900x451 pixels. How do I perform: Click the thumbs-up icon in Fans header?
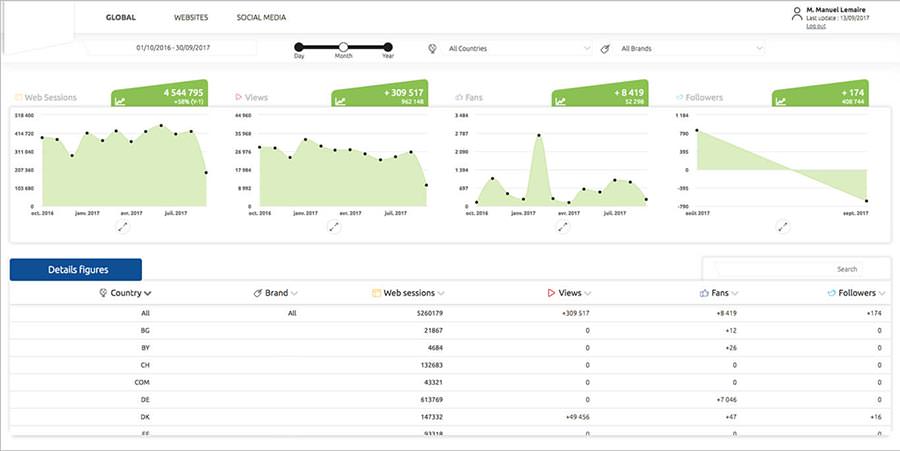pyautogui.click(x=704, y=293)
